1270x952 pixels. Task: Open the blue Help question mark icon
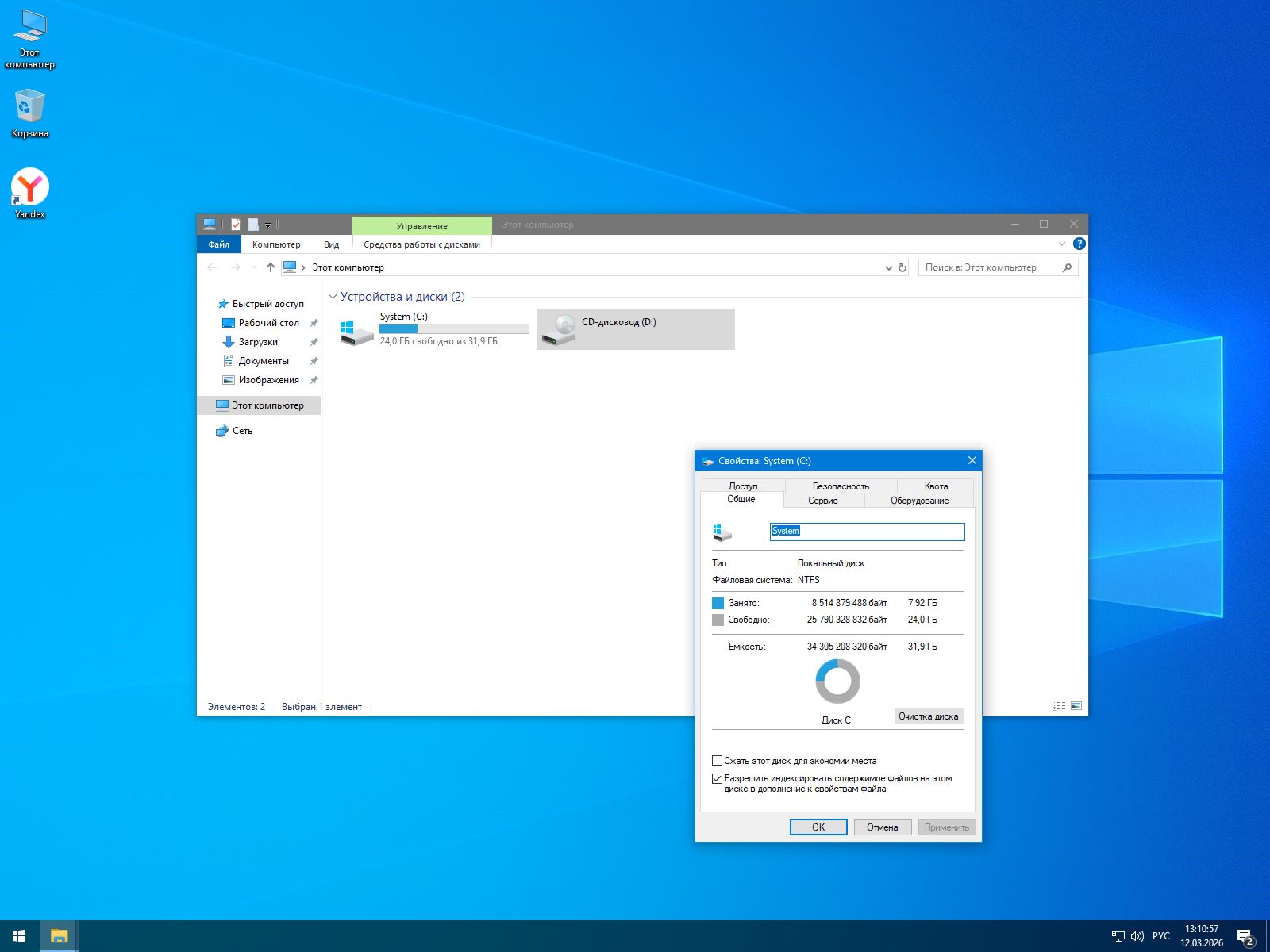click(1079, 244)
